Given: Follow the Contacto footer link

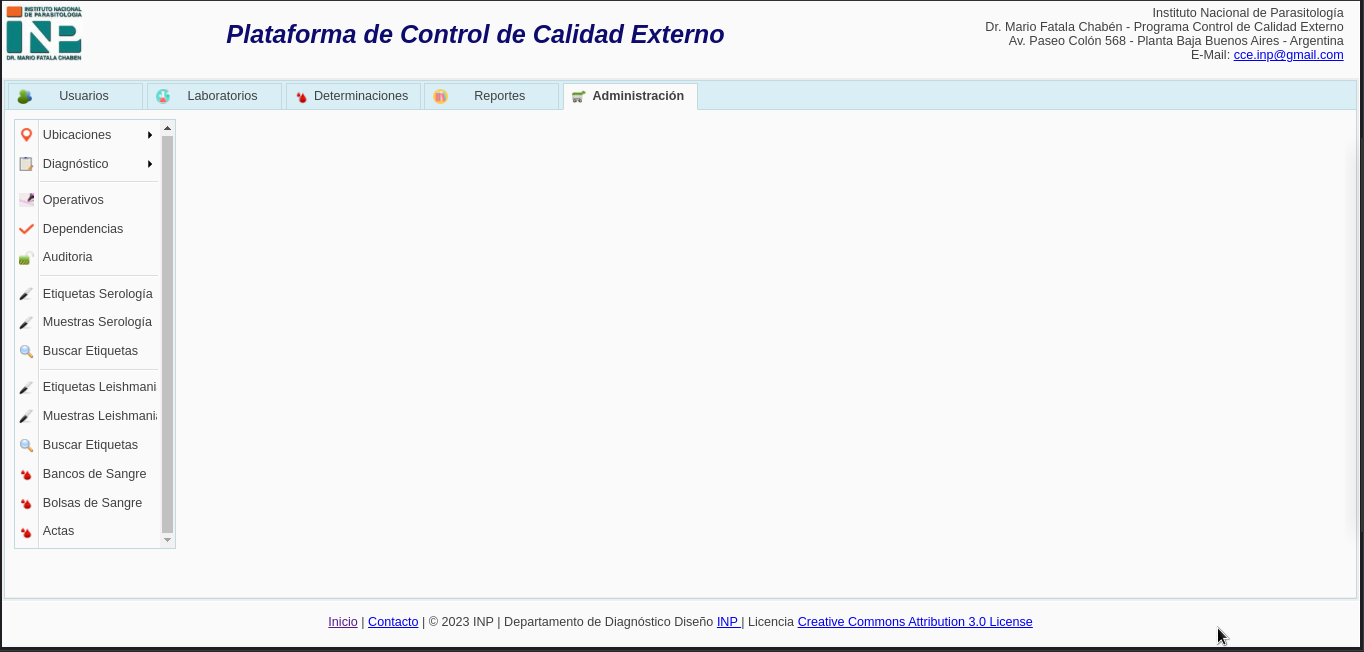Looking at the screenshot, I should pos(393,622).
